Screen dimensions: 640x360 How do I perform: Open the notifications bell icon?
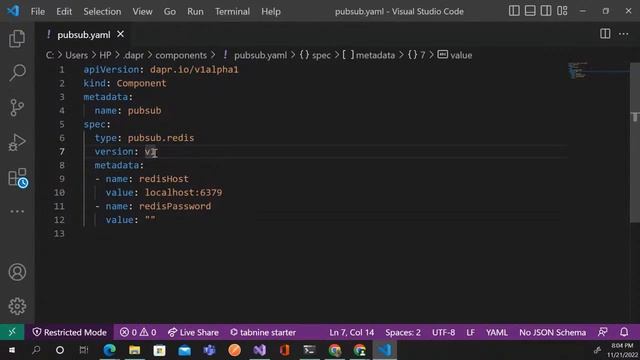624,332
